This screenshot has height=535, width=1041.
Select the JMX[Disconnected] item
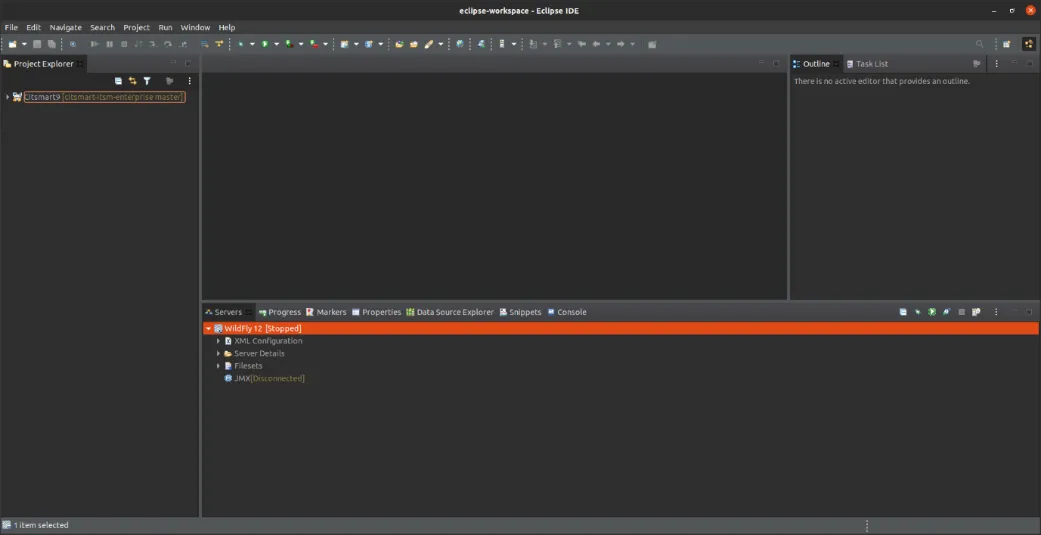tap(264, 378)
